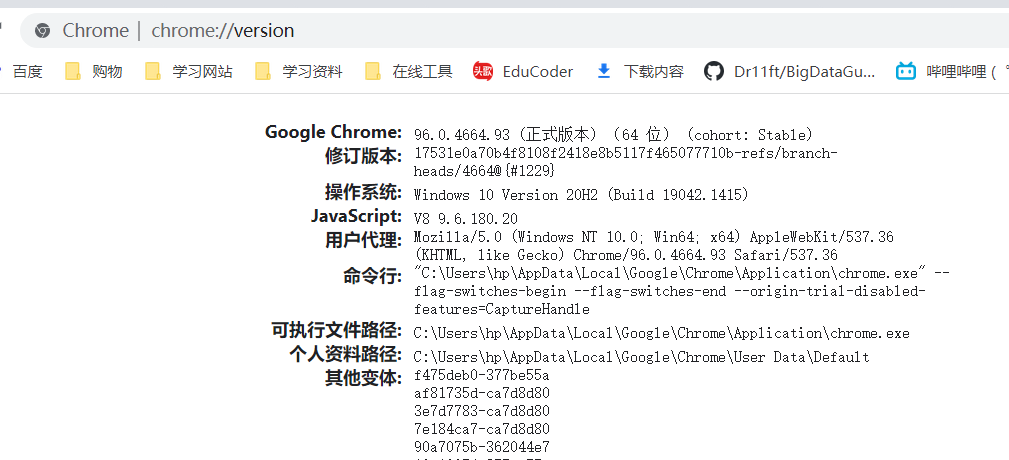Click the Mozilla/5.0 user agent line
This screenshot has height=460, width=1009.
[x=654, y=237]
